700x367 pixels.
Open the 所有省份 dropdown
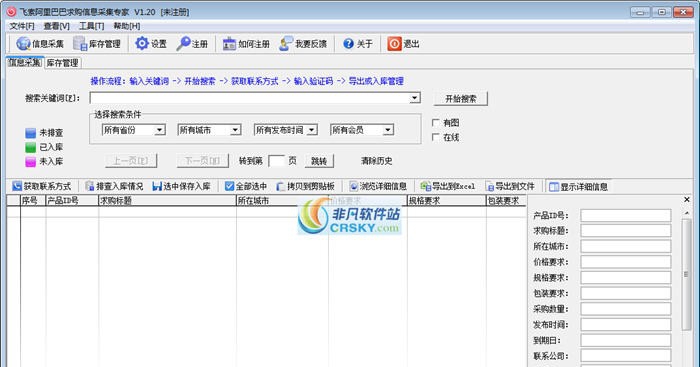pyautogui.click(x=159, y=130)
